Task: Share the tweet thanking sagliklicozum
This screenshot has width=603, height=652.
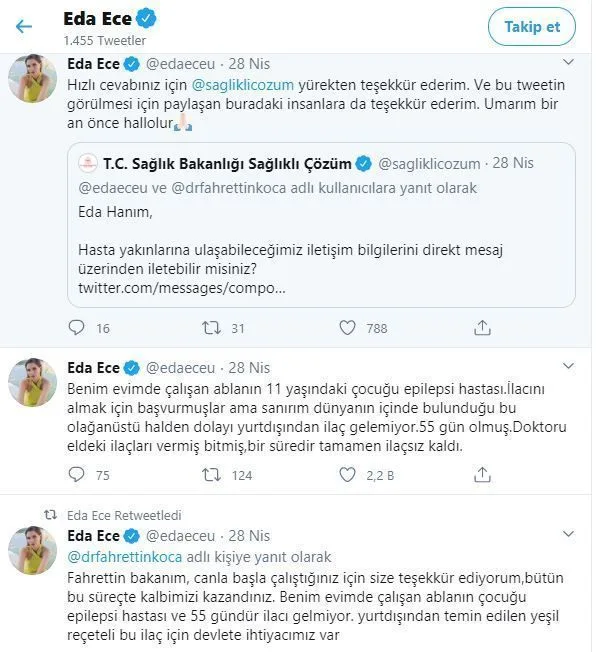Action: tap(482, 328)
